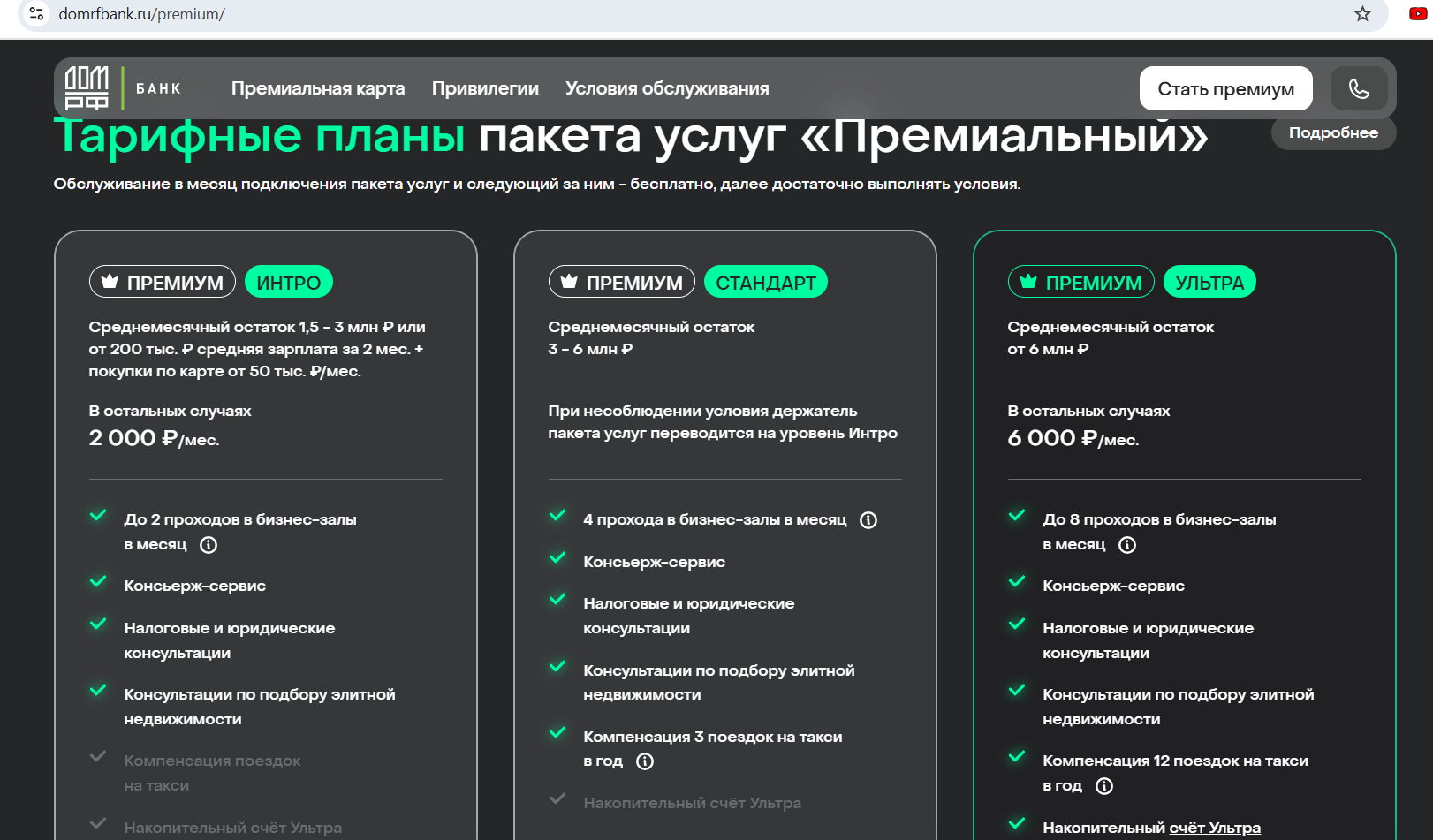Click the 2 000 ₽/мес. price

[x=155, y=438]
